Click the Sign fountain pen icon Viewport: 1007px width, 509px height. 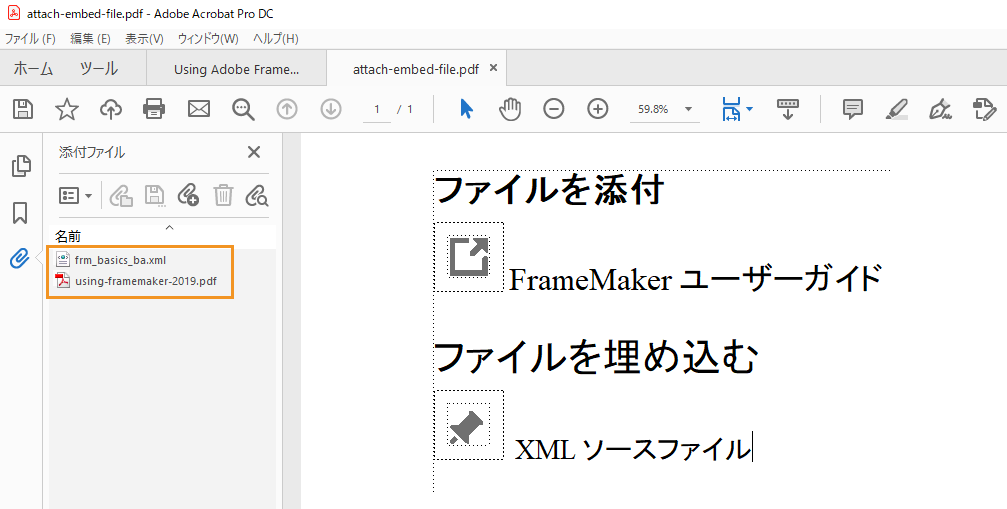tap(940, 109)
